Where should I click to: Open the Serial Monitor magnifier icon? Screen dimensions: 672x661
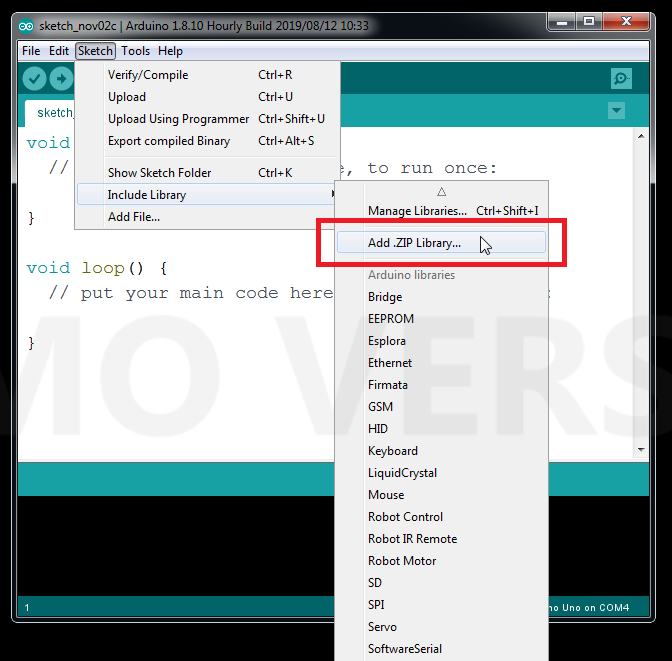coord(621,78)
